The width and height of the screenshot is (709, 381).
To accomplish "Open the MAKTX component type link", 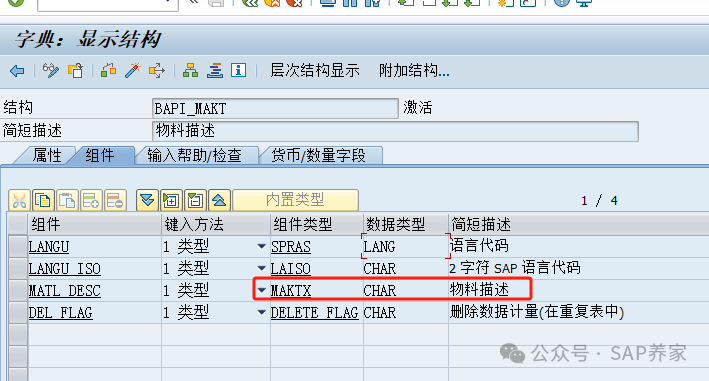I will point(291,291).
